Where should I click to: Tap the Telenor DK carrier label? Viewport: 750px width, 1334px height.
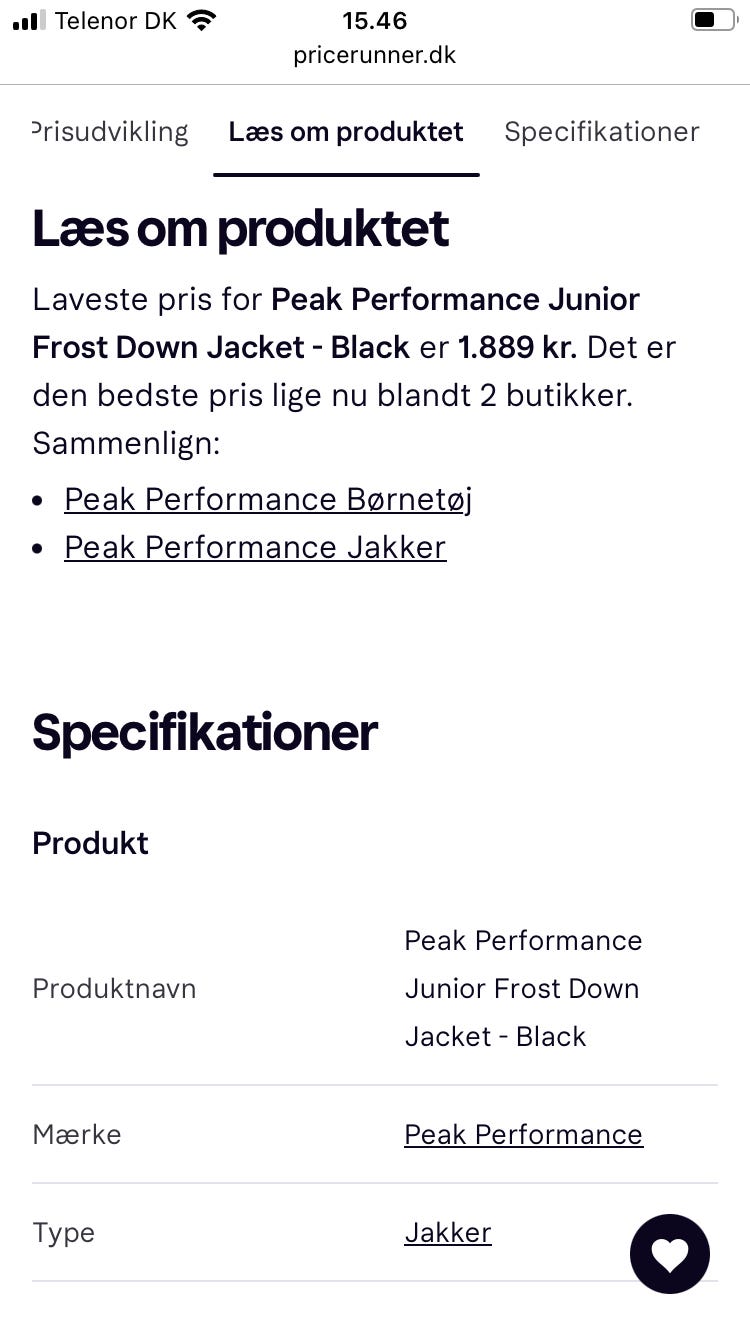coord(115,21)
